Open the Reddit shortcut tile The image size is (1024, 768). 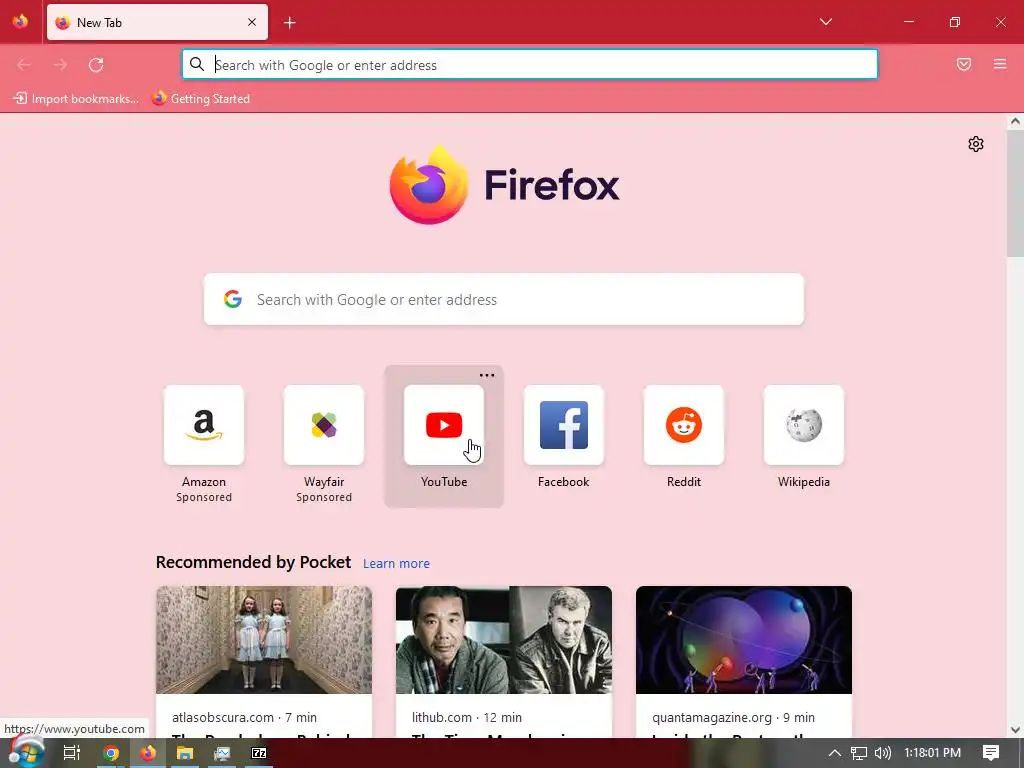pyautogui.click(x=684, y=425)
